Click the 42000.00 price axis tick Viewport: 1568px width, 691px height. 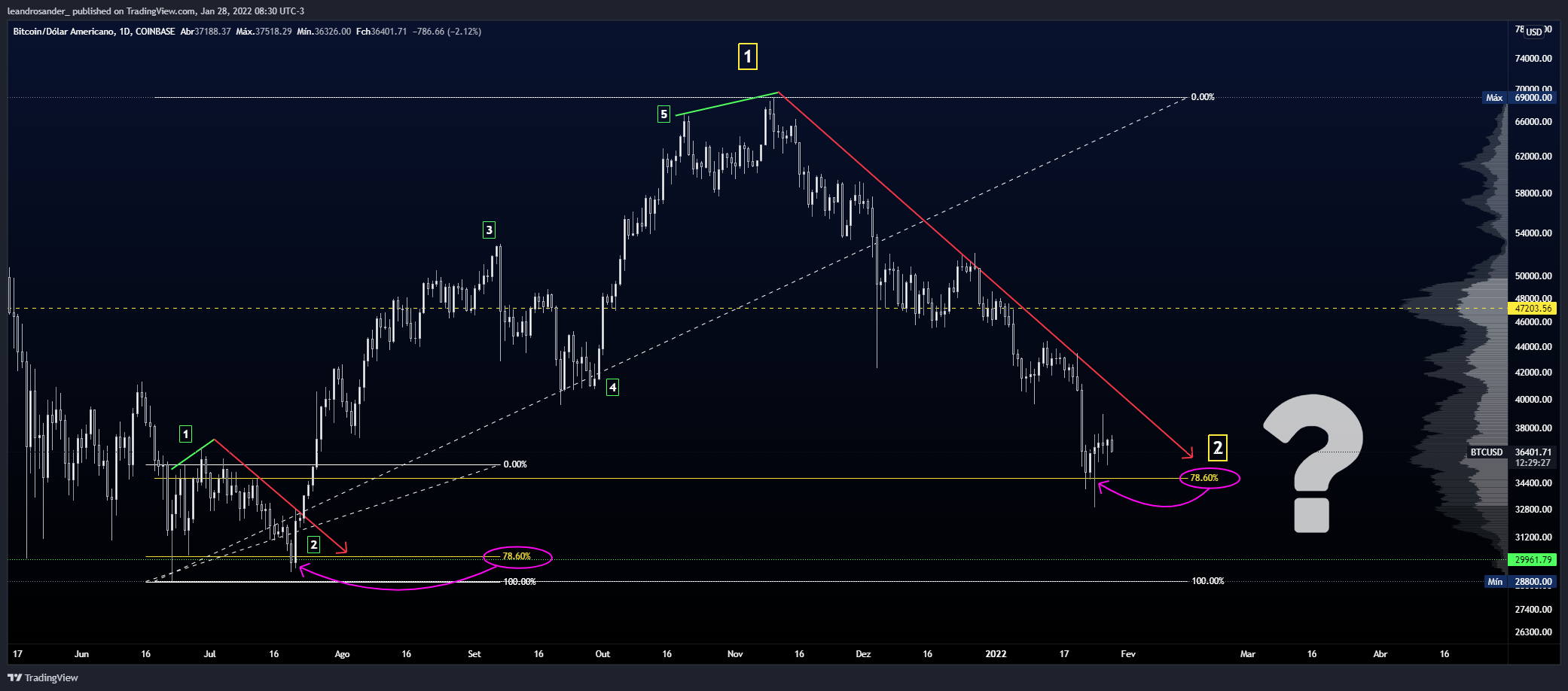click(1533, 373)
